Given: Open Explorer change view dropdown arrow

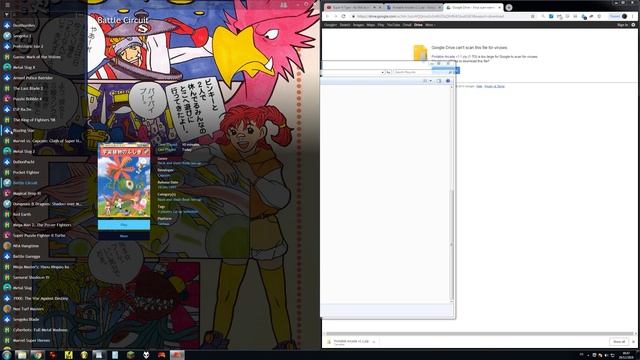Looking at the screenshot, I should [431, 81].
